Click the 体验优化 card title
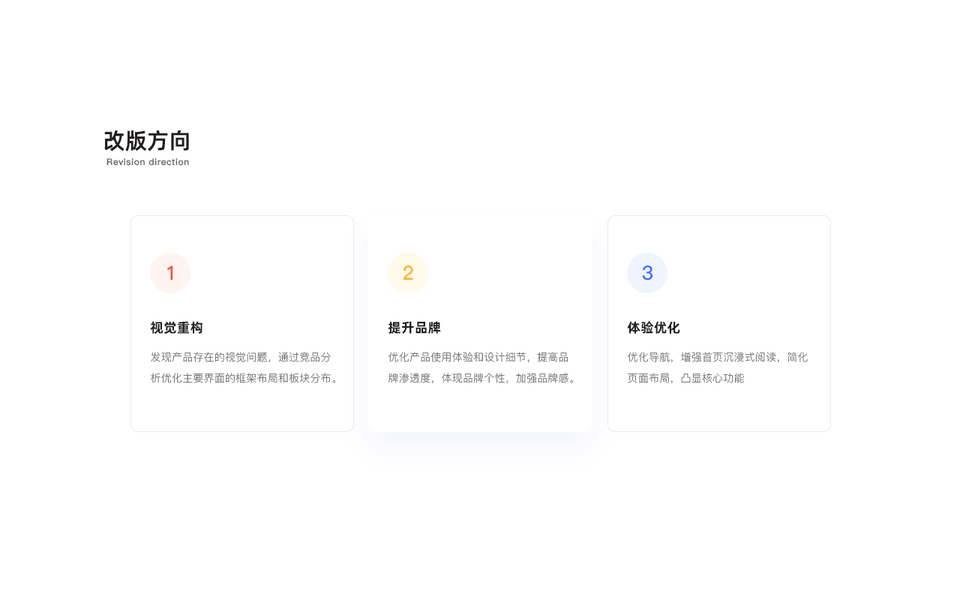Screen dimensions: 960x600 point(653,328)
